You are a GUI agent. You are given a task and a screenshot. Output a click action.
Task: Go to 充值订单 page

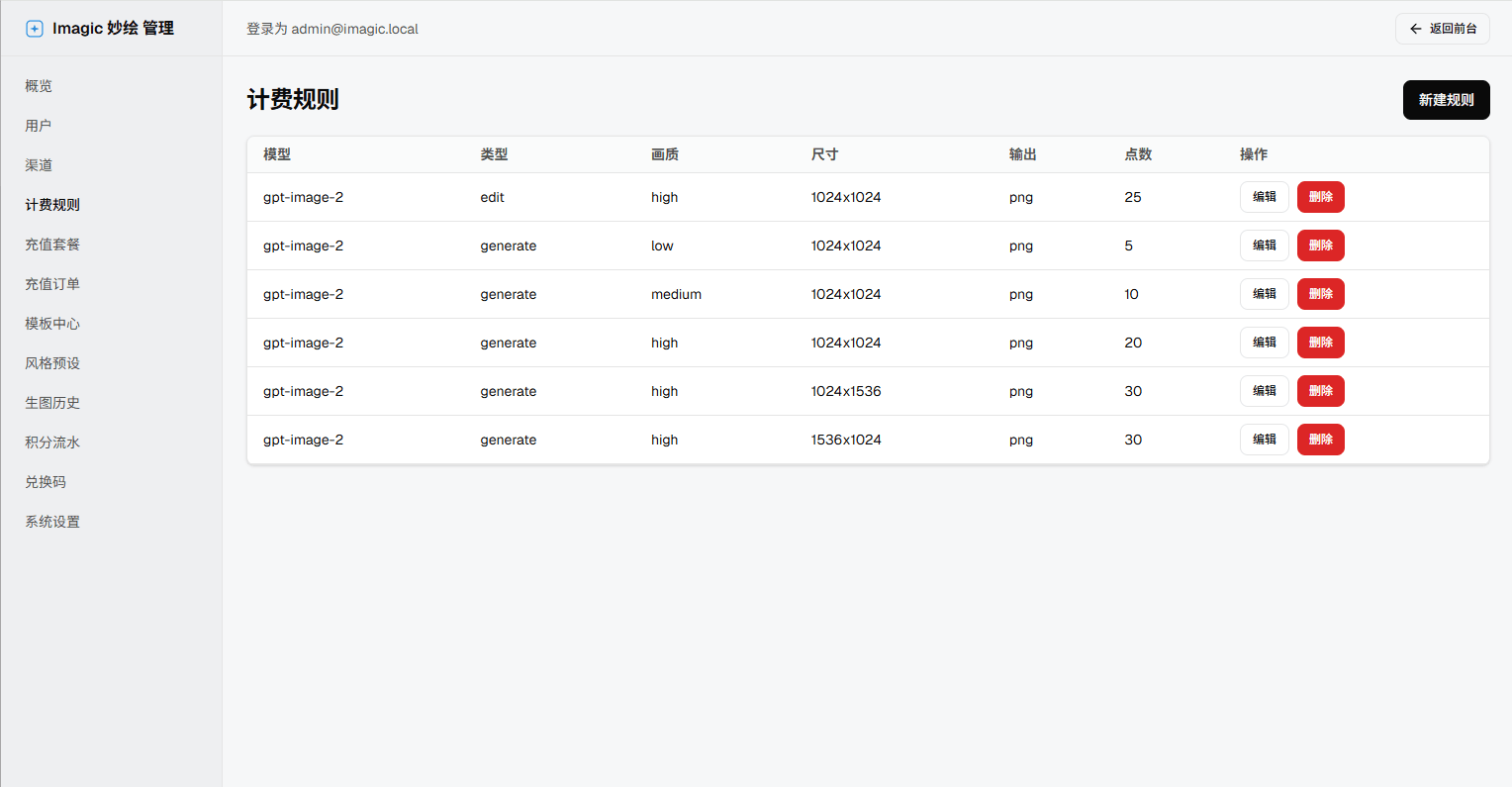[x=52, y=284]
